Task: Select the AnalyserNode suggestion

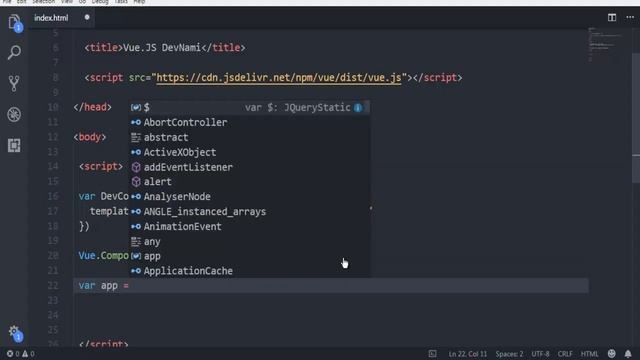Action: click(x=250, y=197)
